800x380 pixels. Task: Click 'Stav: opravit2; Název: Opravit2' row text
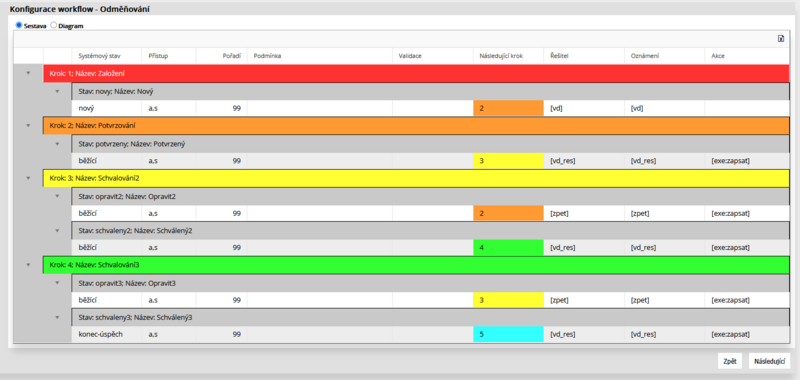[127, 196]
